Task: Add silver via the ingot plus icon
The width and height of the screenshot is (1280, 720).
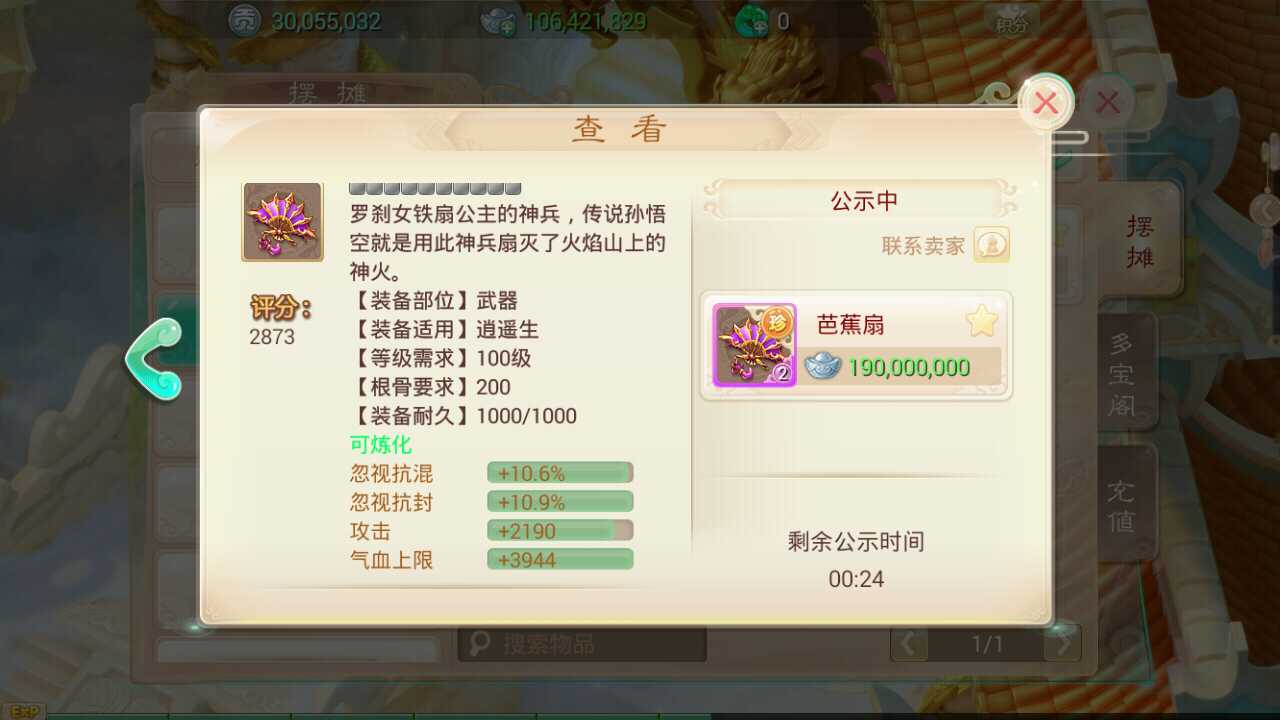Action: tap(499, 20)
